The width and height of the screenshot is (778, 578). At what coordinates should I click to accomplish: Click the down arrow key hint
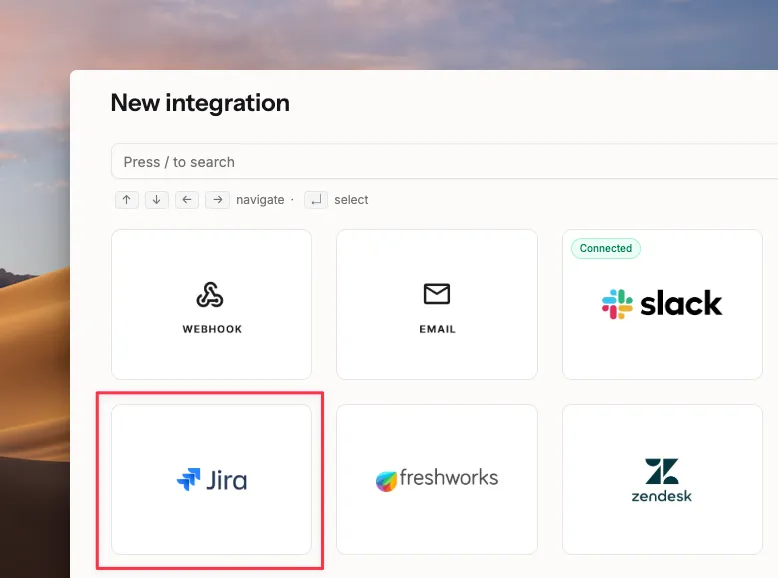pyautogui.click(x=157, y=200)
